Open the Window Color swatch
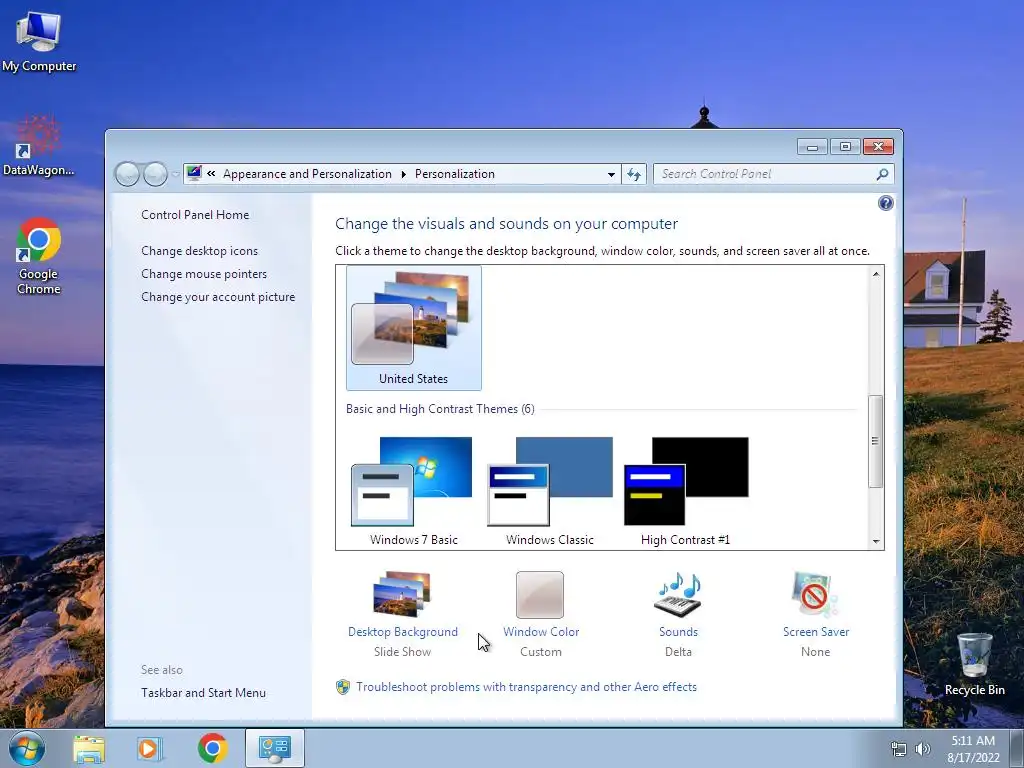This screenshot has height=768, width=1024. pyautogui.click(x=539, y=594)
